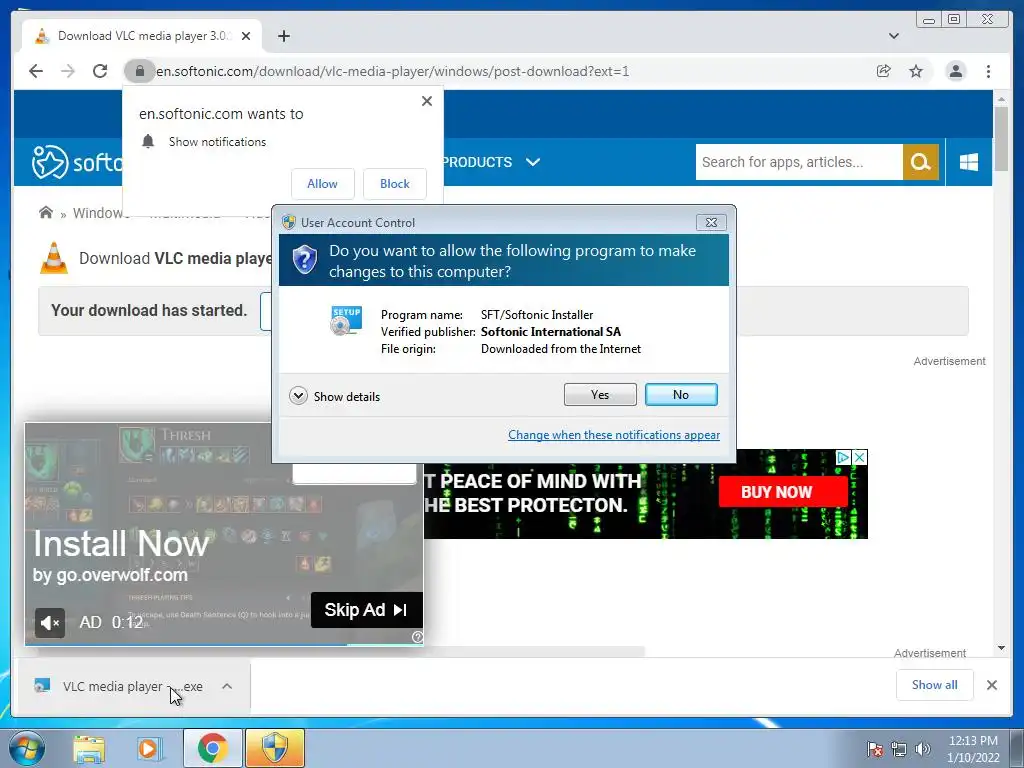Open Chrome three-dot menu
This screenshot has height=768, width=1024.
(988, 71)
